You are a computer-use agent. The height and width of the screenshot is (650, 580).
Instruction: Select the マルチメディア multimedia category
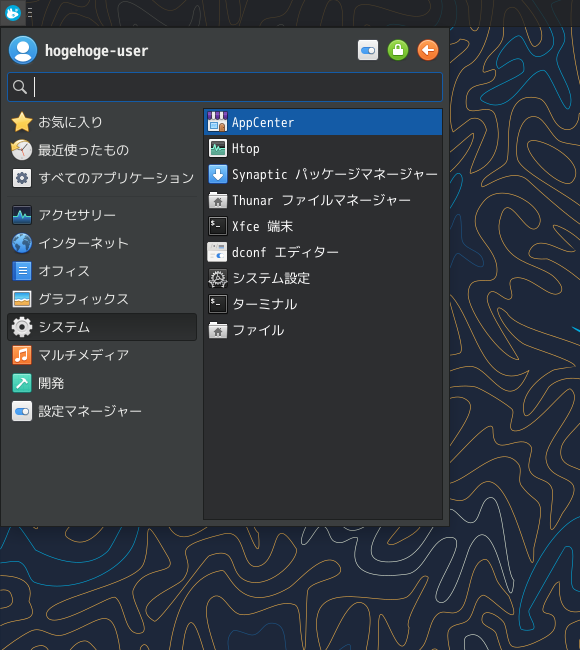coord(102,355)
